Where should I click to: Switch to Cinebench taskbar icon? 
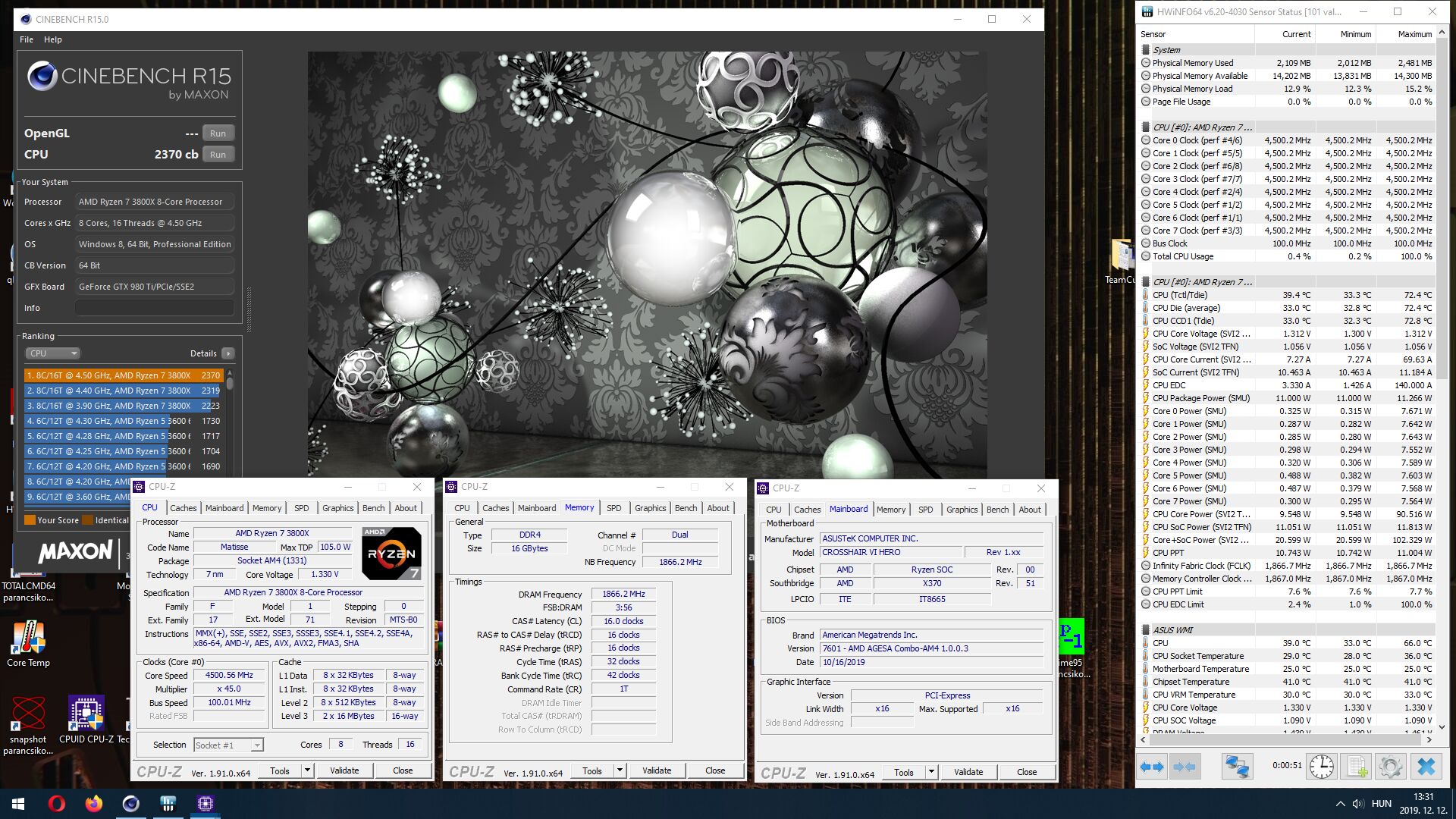[130, 803]
